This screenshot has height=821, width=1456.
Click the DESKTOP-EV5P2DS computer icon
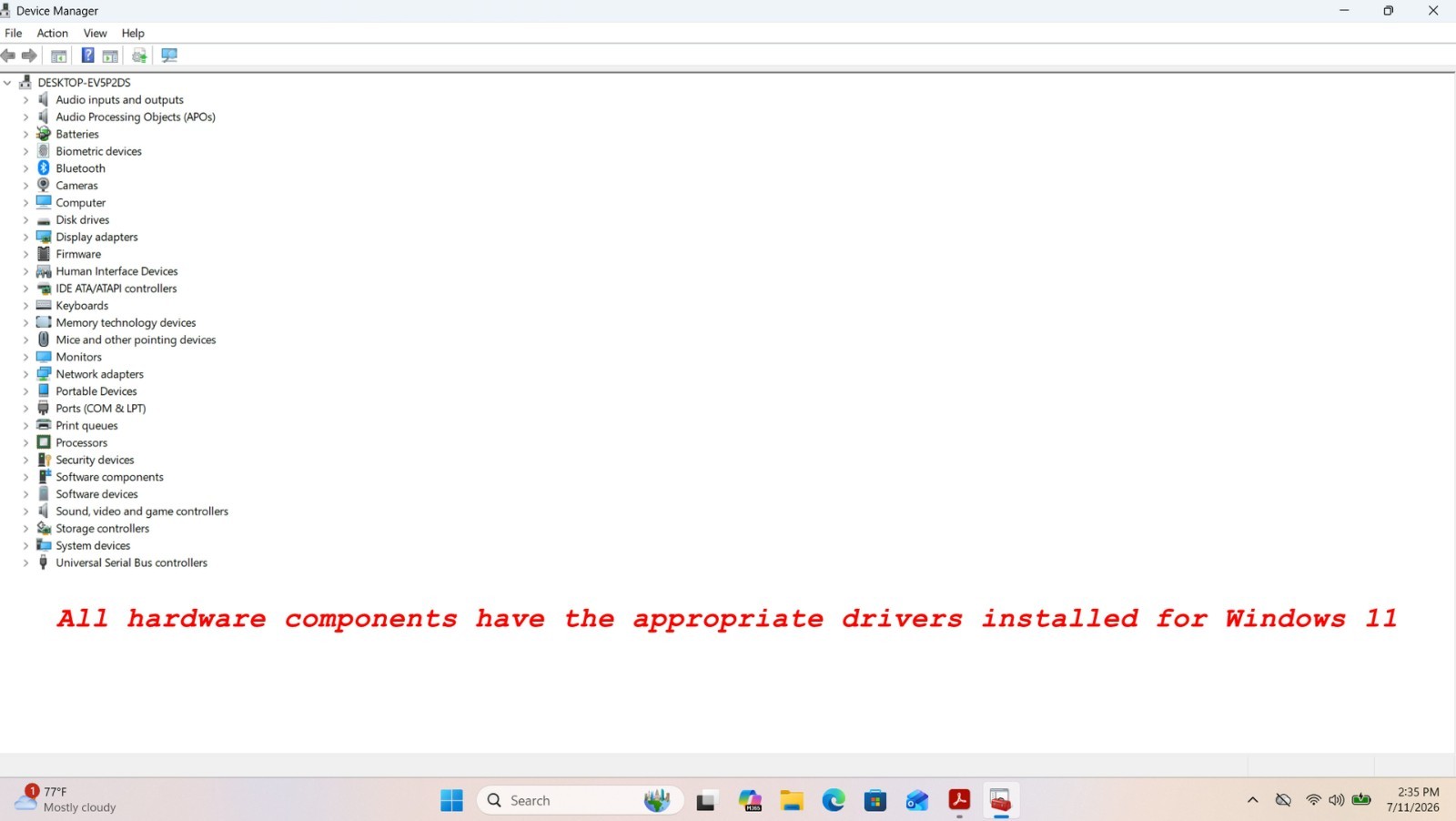click(25, 82)
